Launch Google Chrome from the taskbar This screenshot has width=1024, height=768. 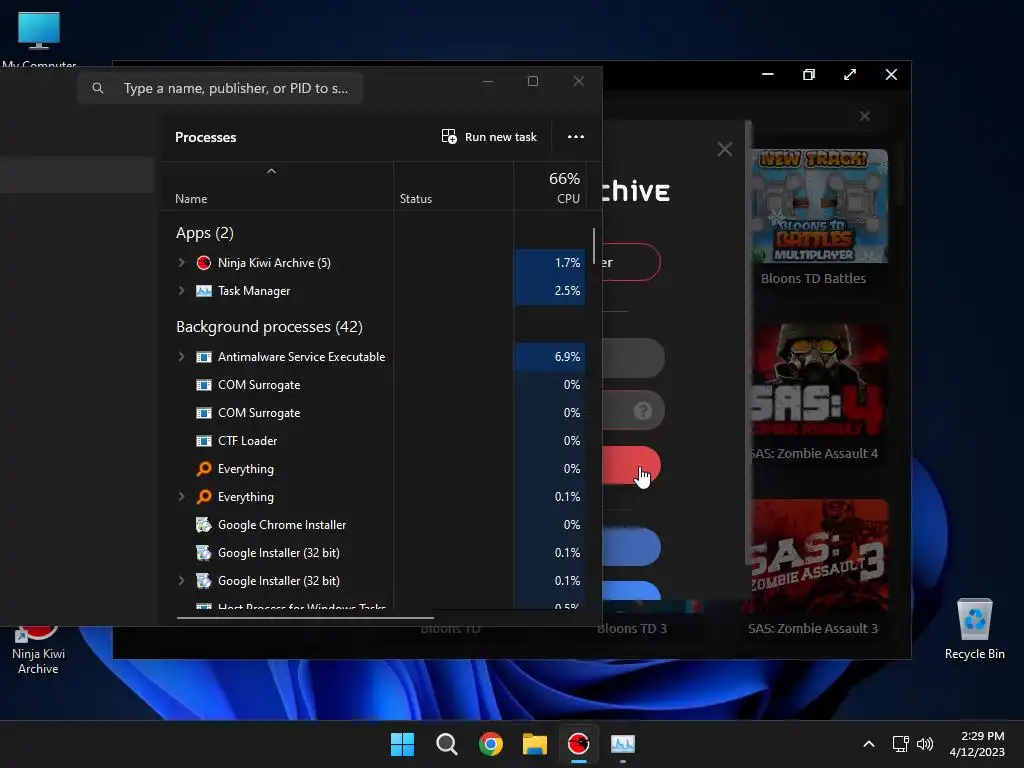(x=490, y=744)
